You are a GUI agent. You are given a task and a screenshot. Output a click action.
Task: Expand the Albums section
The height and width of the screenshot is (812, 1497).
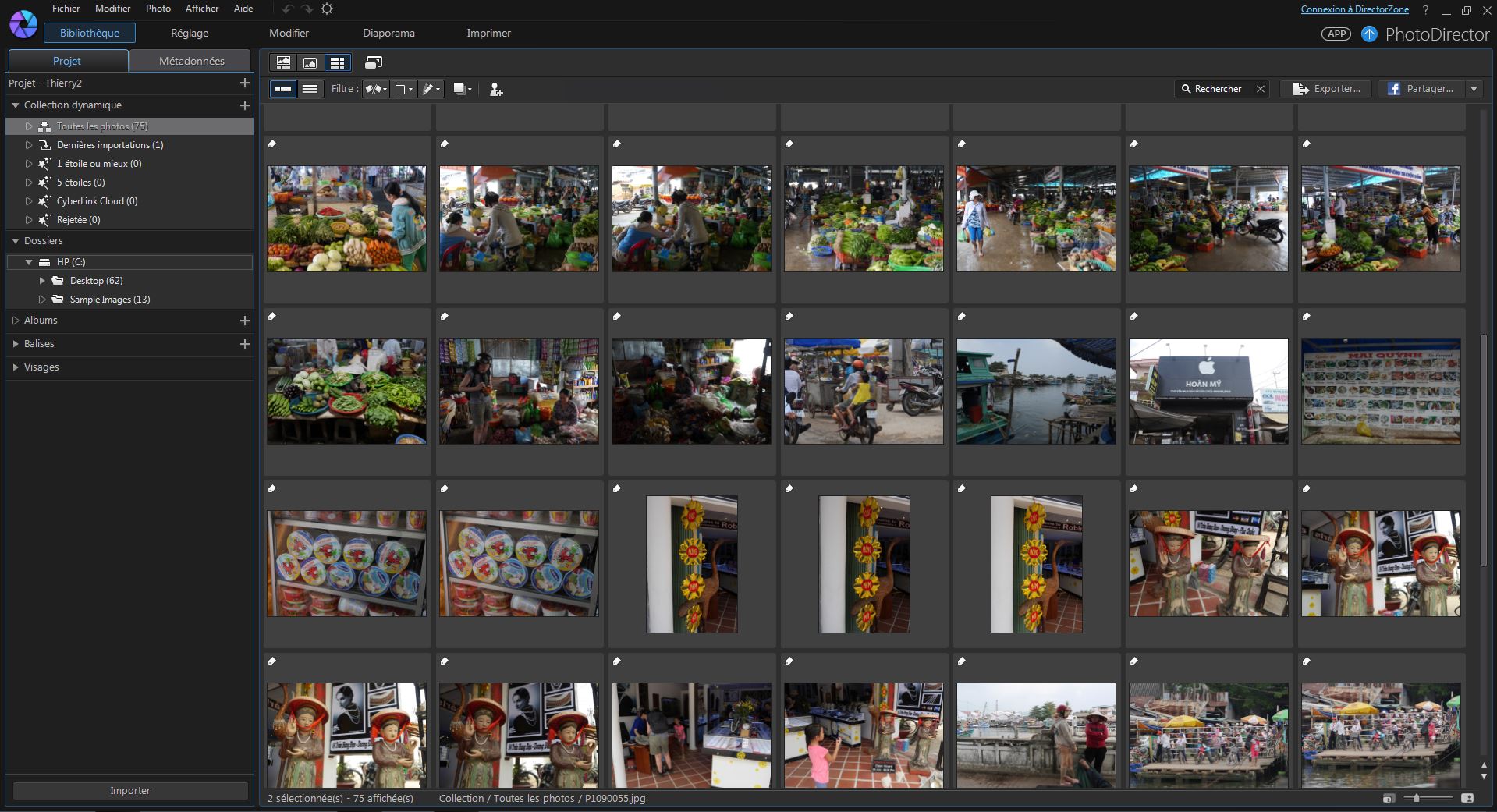pyautogui.click(x=15, y=321)
